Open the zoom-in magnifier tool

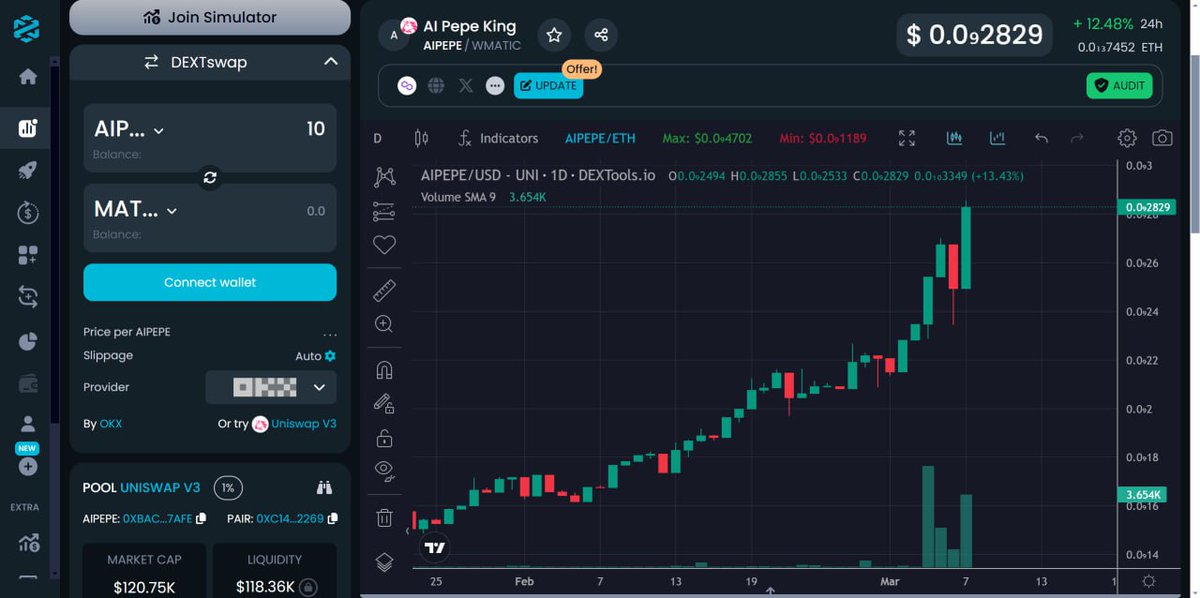pos(384,323)
